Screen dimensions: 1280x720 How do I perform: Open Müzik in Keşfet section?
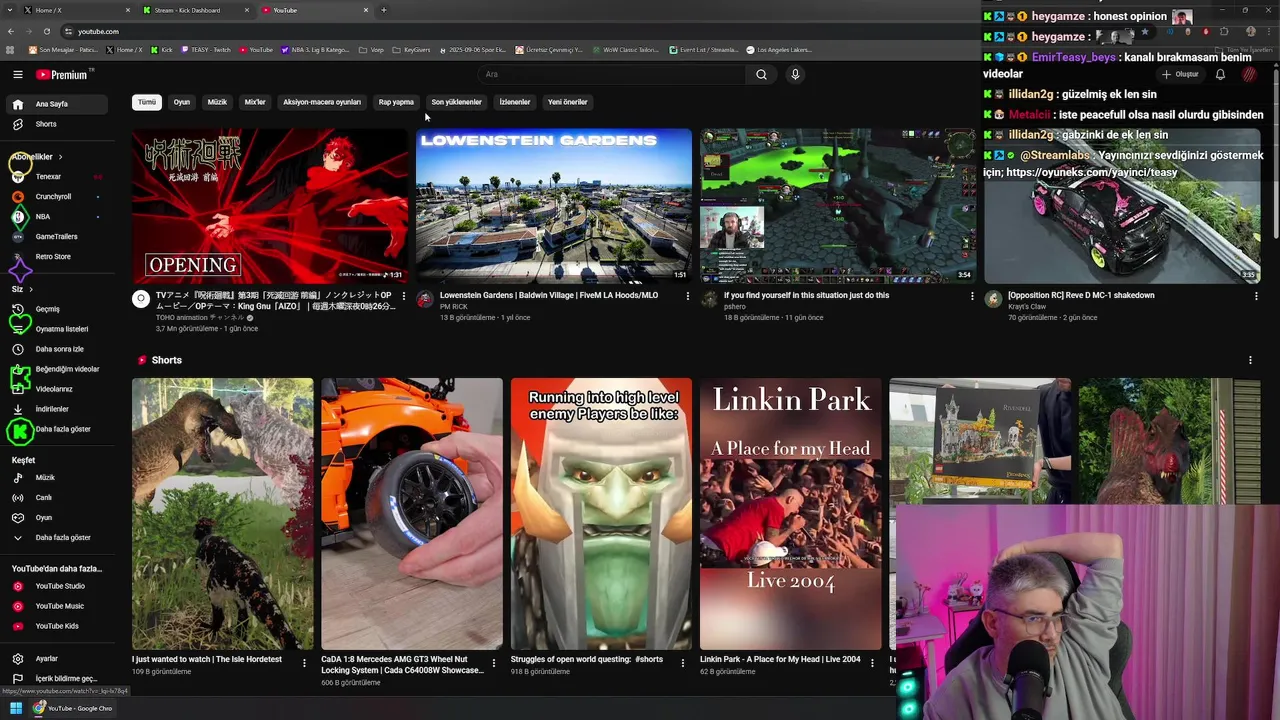tap(58, 478)
